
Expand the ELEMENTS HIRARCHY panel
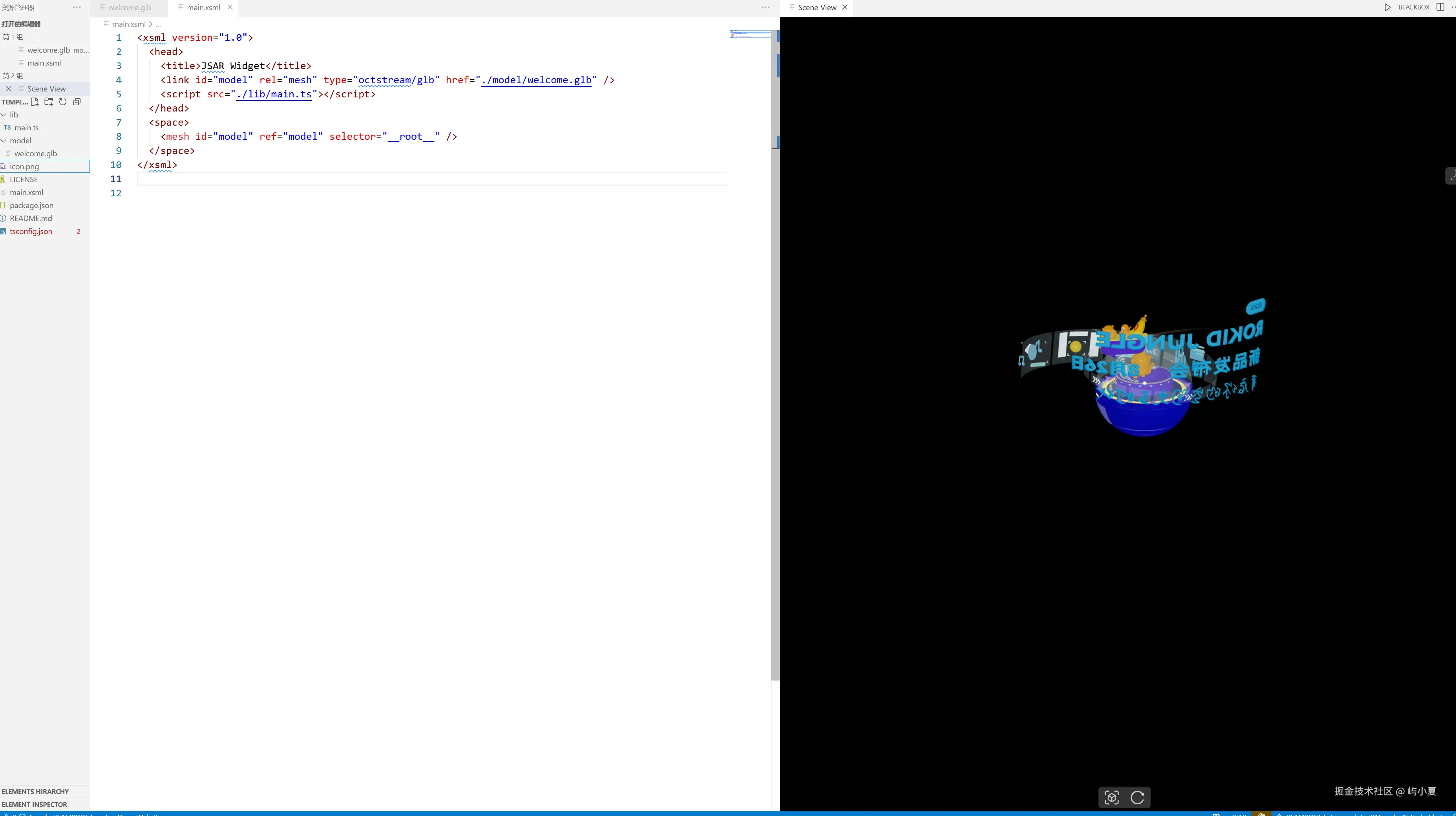[35, 791]
